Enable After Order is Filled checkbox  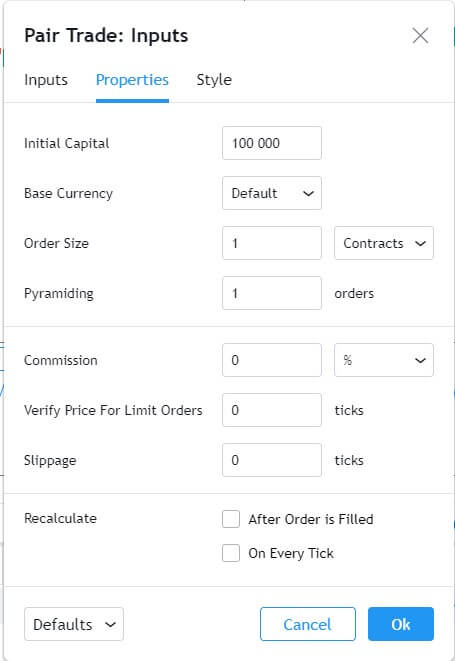coord(231,519)
